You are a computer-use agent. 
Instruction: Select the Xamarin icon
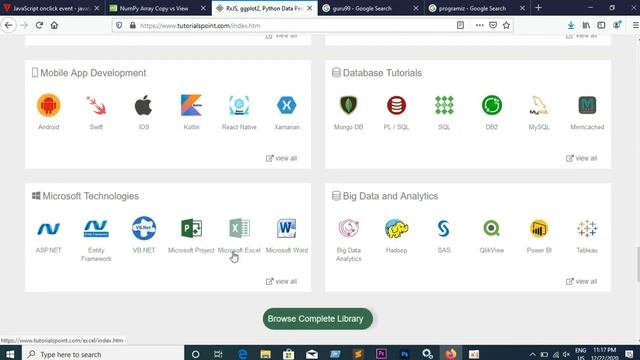pos(287,105)
